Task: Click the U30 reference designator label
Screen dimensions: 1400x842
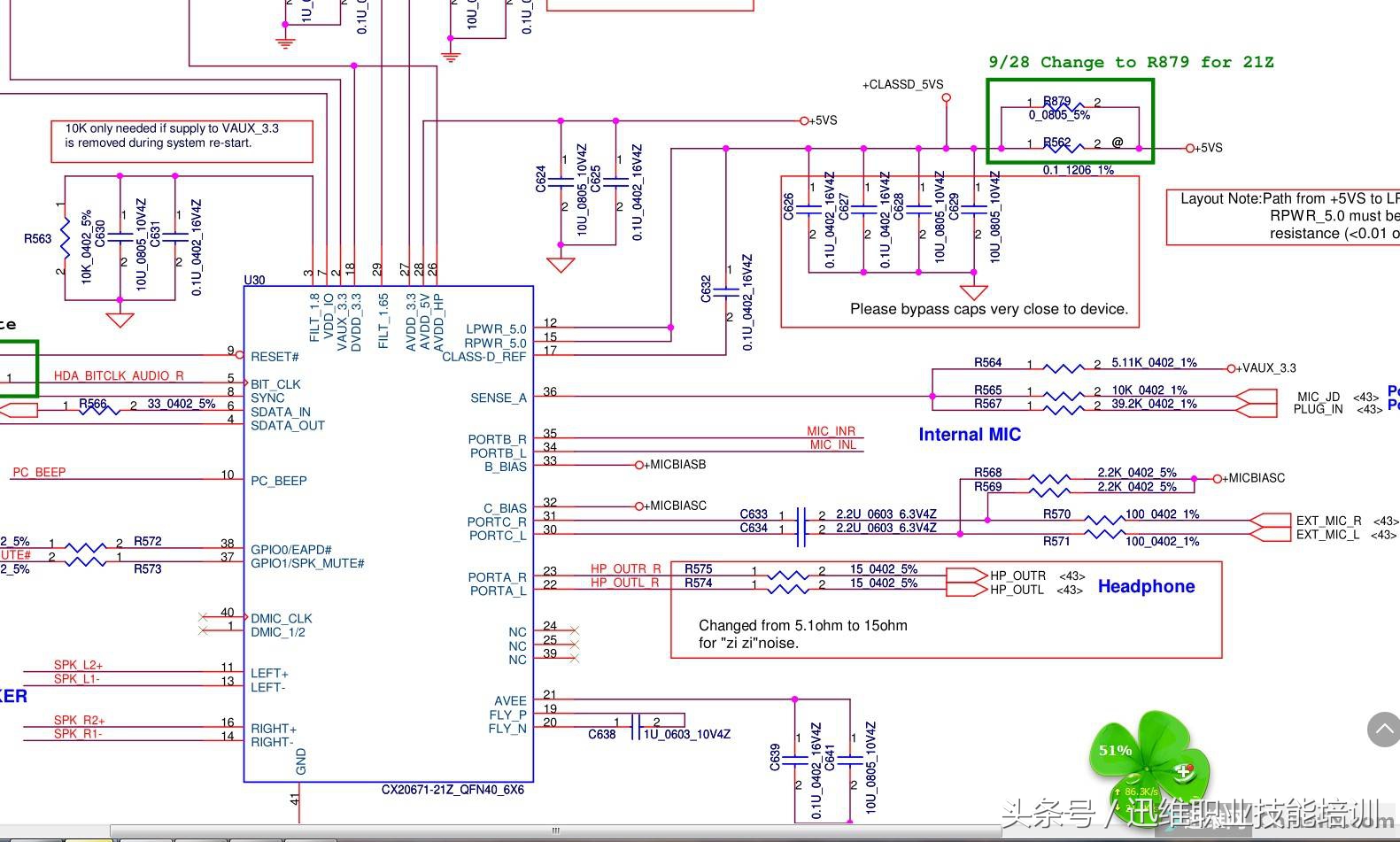Action: 254,280
